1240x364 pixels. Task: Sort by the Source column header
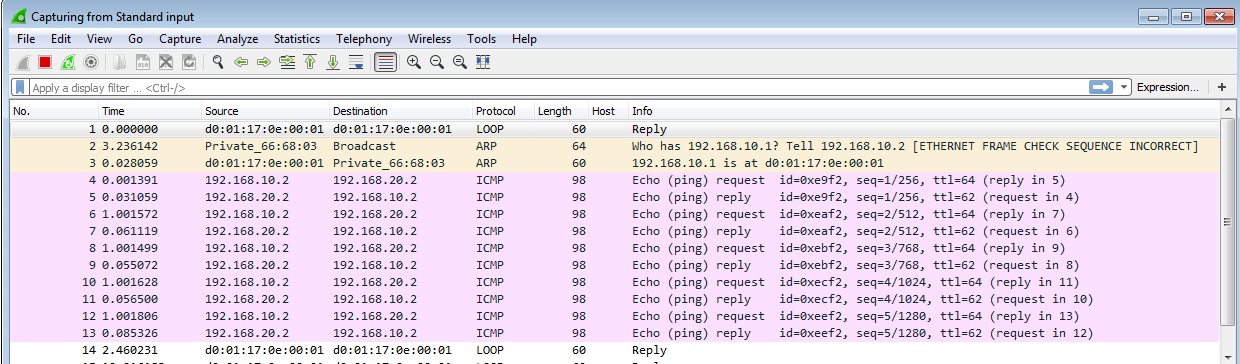click(265, 111)
